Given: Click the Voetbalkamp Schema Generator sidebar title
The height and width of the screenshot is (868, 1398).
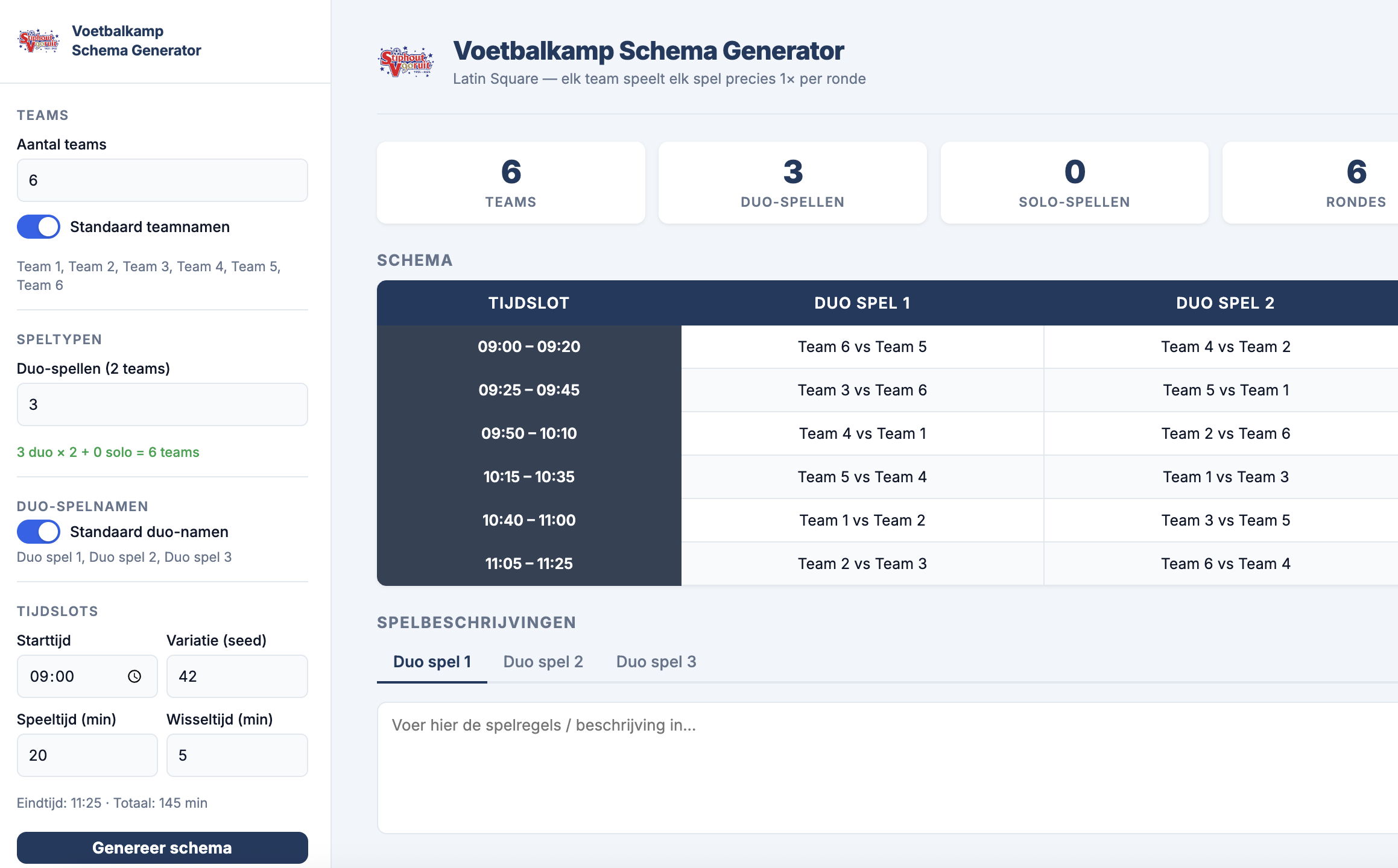Looking at the screenshot, I should click(136, 40).
